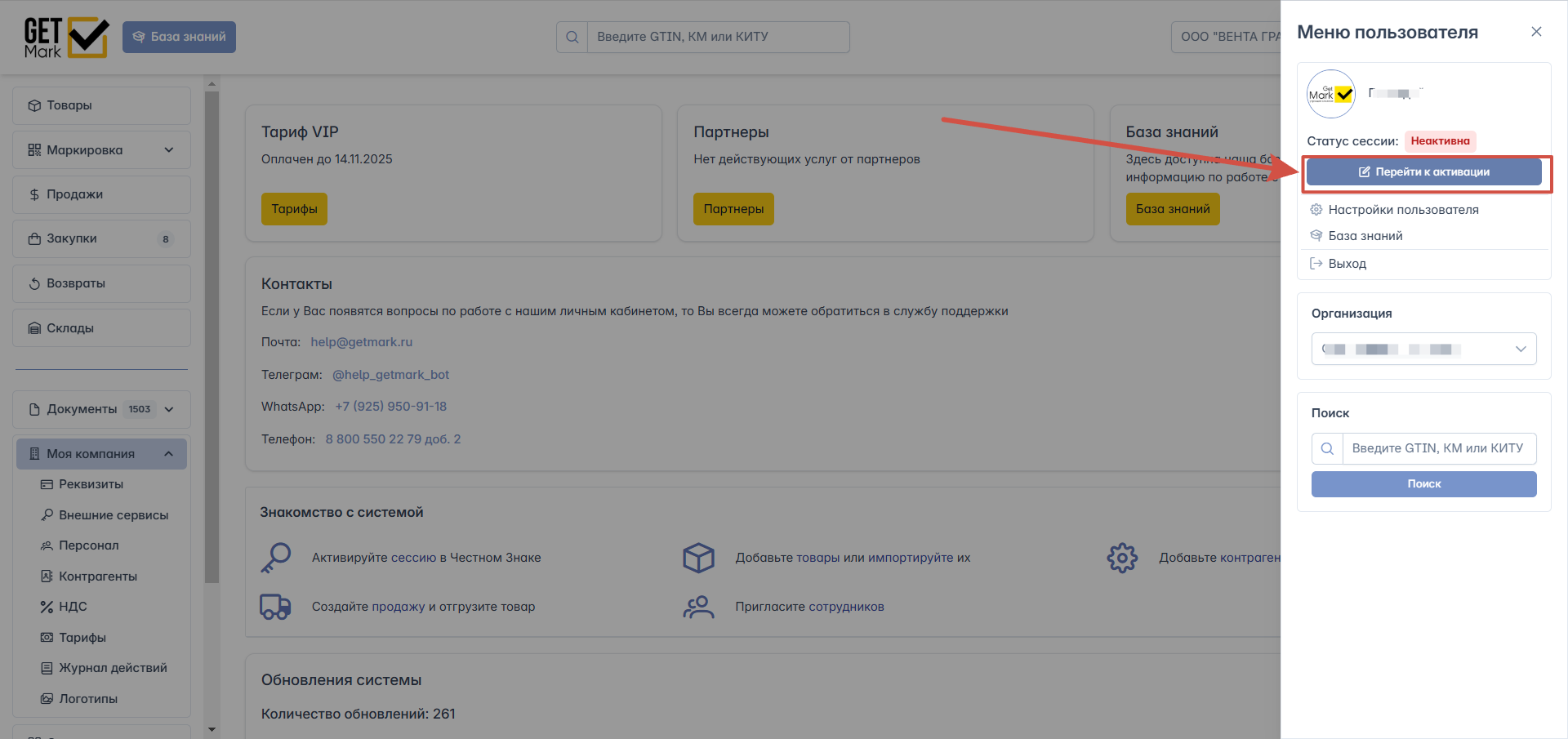1568x739 pixels.
Task: Click help@getmark.ru email link
Action: [x=361, y=342]
